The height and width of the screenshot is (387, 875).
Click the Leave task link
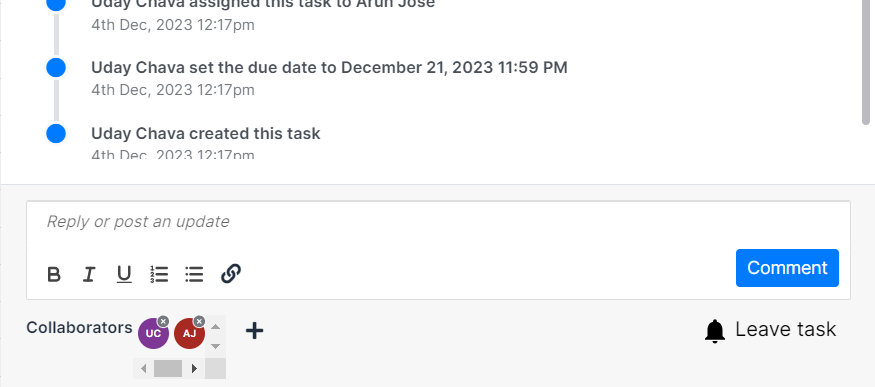coord(785,330)
